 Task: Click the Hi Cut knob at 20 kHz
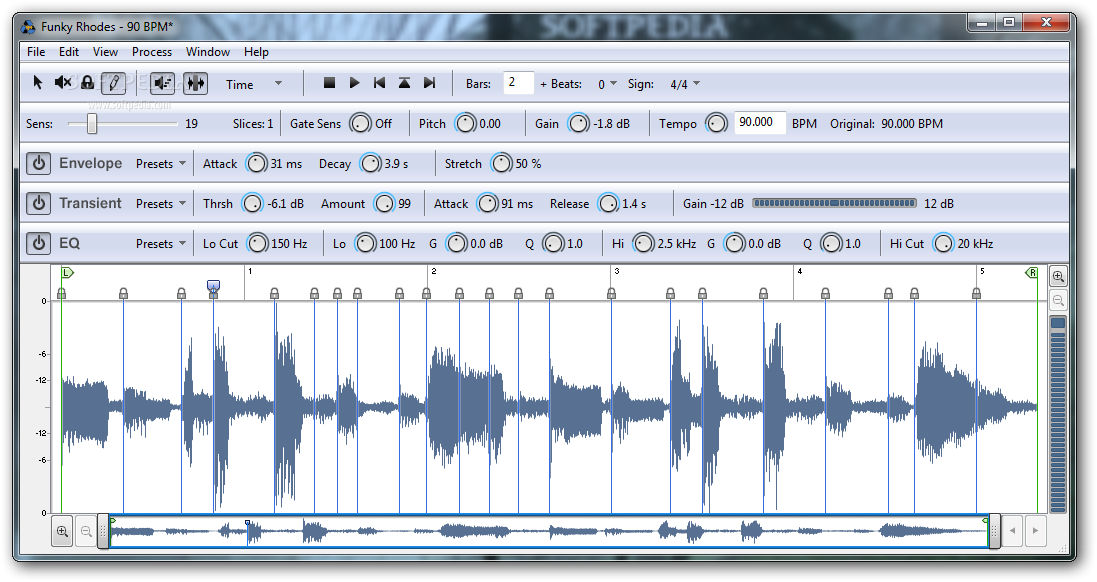click(x=943, y=243)
